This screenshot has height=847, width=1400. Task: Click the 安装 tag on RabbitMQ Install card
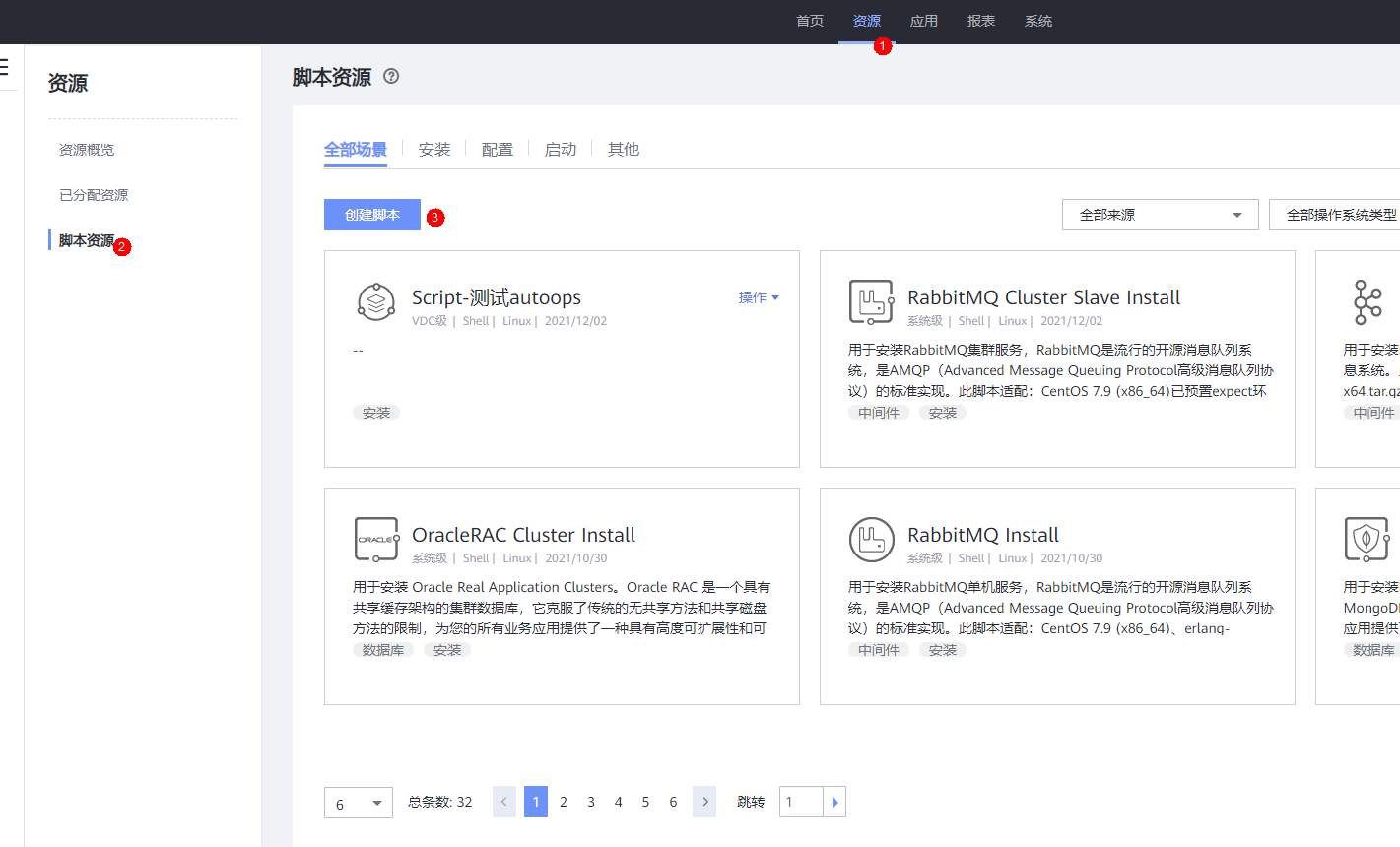[943, 650]
